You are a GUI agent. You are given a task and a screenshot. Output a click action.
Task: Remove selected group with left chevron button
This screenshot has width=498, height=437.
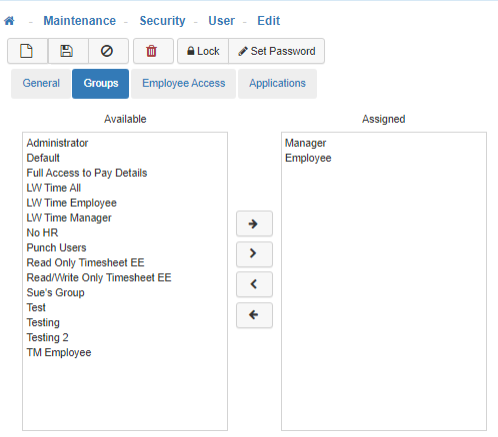[x=254, y=284]
